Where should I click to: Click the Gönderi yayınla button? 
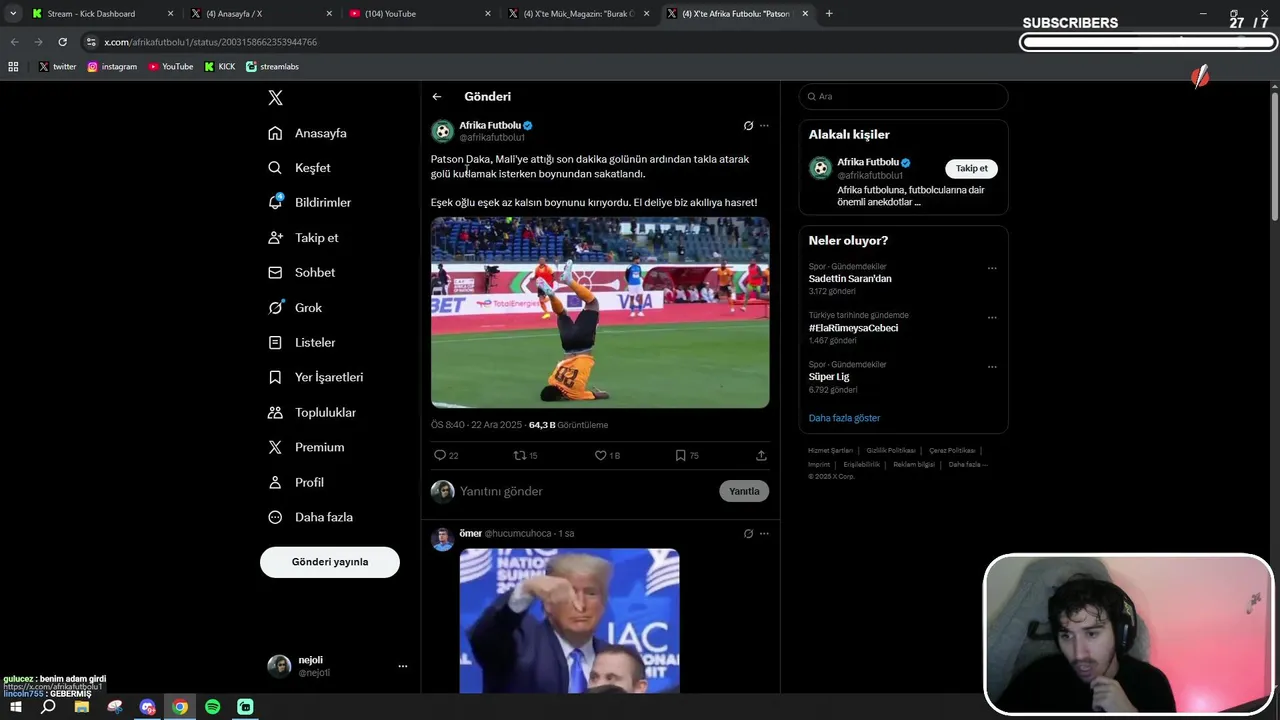(330, 562)
